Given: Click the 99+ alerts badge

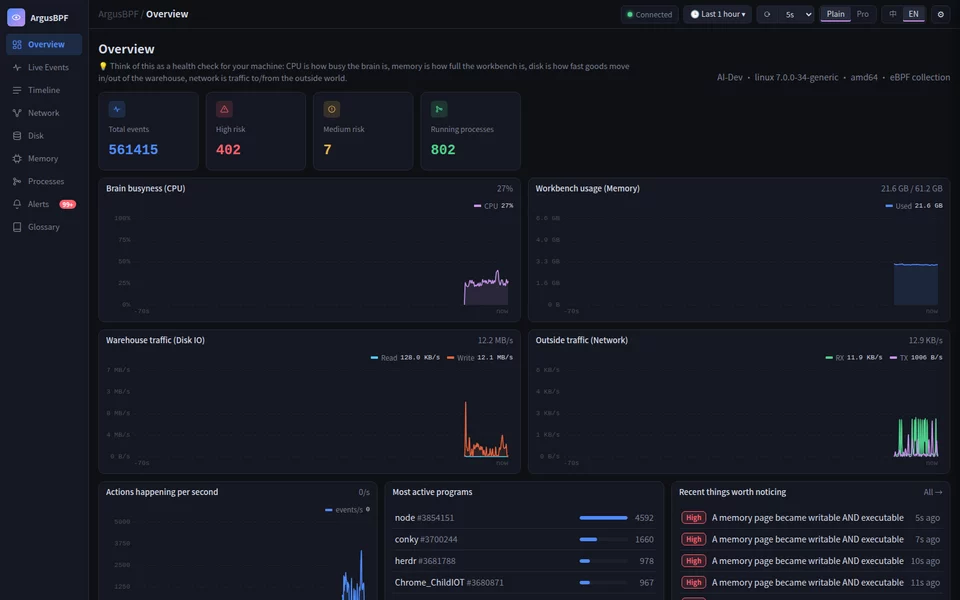Looking at the screenshot, I should (x=67, y=204).
